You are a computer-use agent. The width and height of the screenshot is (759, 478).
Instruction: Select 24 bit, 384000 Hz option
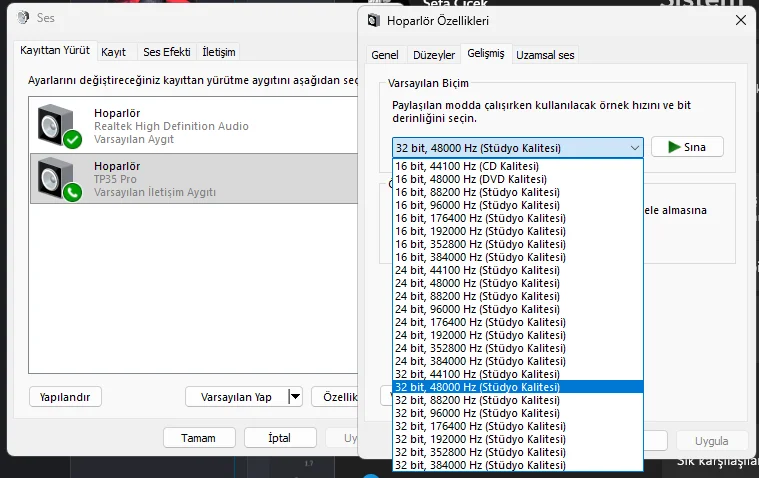pyautogui.click(x=517, y=361)
